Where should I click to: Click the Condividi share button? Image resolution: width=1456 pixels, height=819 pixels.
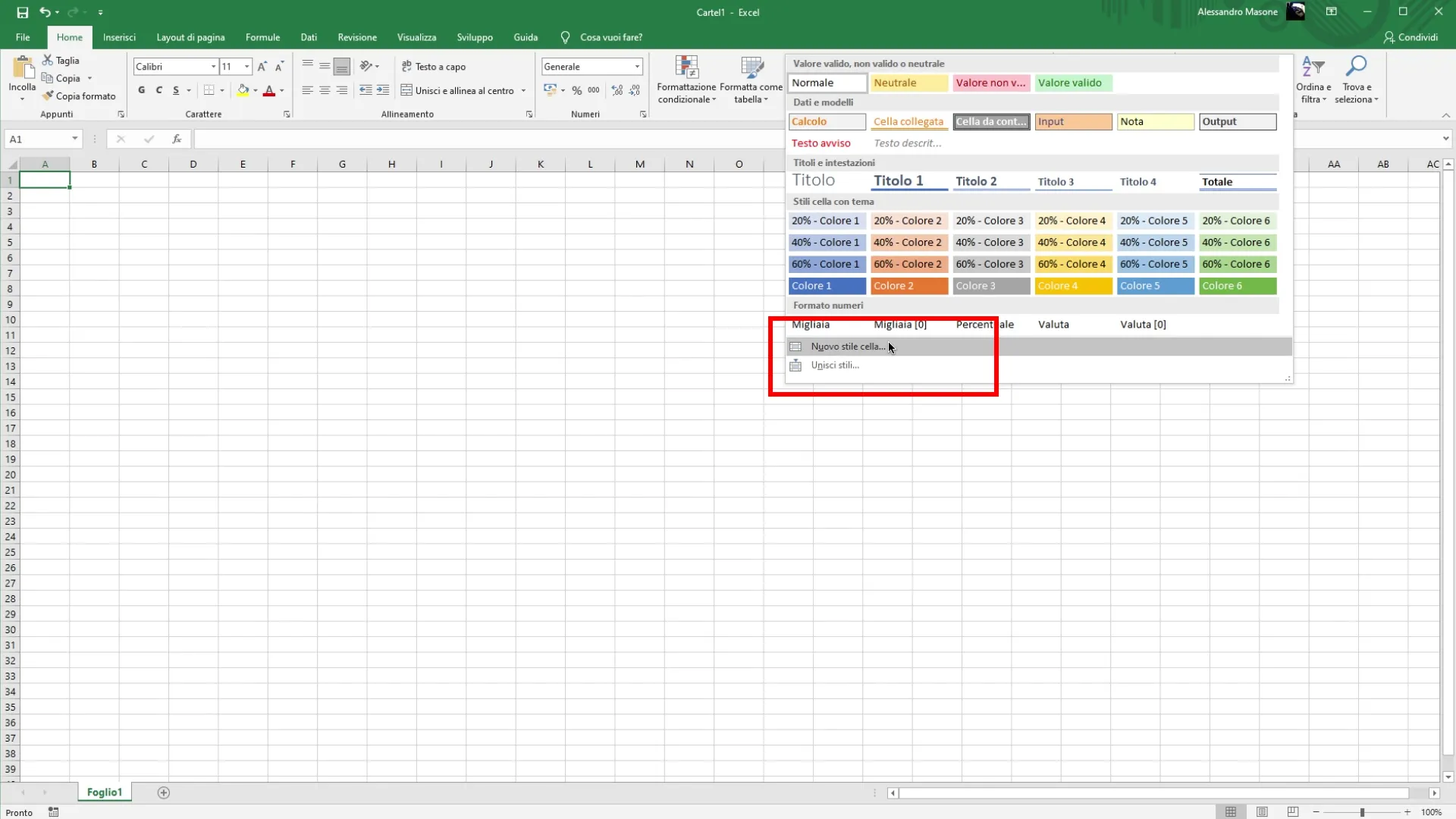point(1410,37)
